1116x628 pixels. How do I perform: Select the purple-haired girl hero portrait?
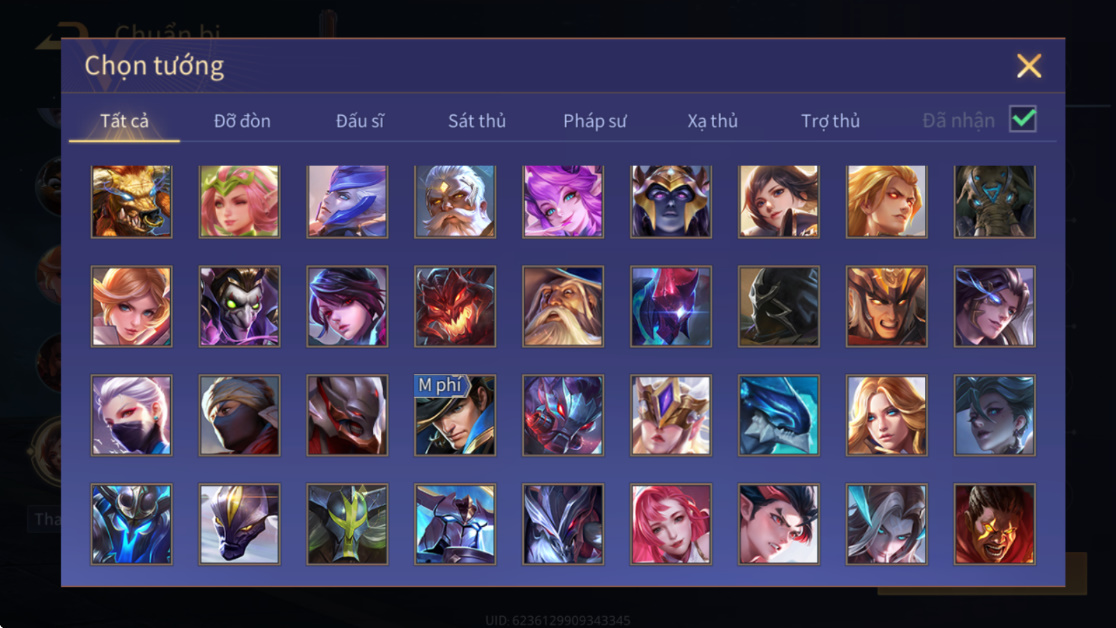(x=563, y=202)
